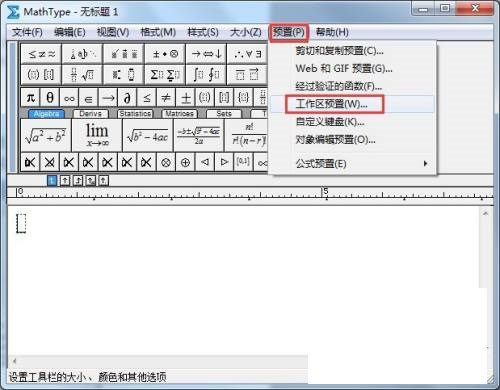Choose 工作区预置(W)... menu entry
Image resolution: width=500 pixels, height=390 pixels.
click(353, 104)
